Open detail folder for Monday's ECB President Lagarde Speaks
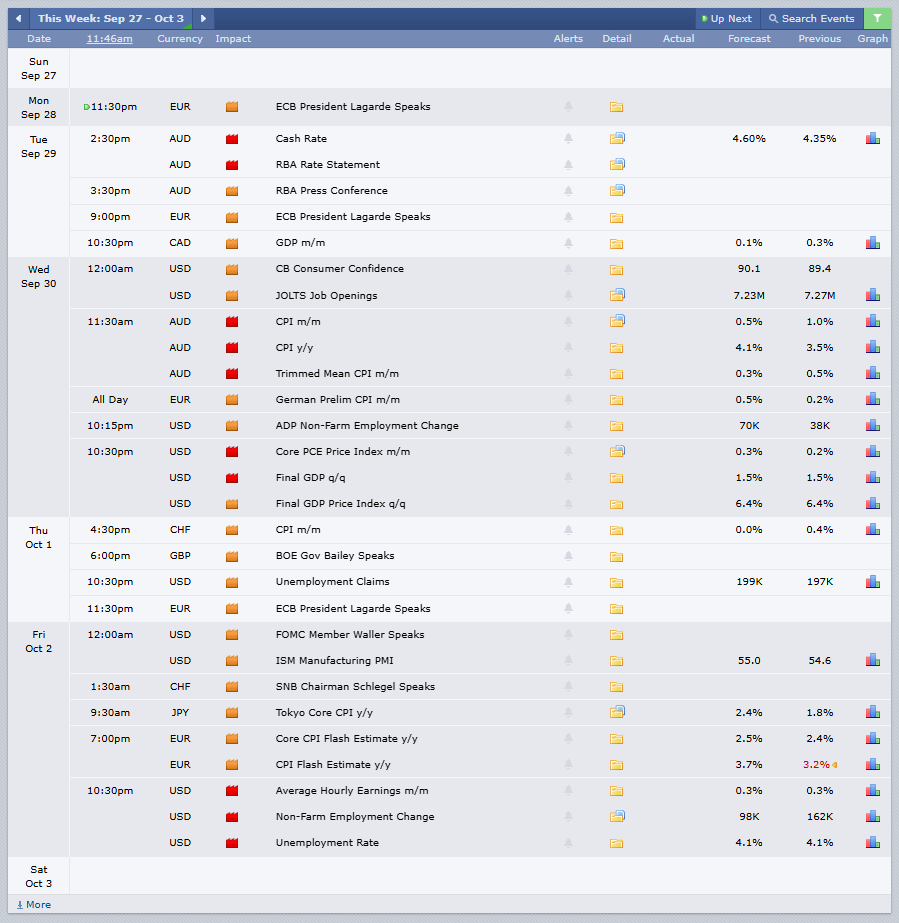This screenshot has width=899, height=923. [x=616, y=107]
